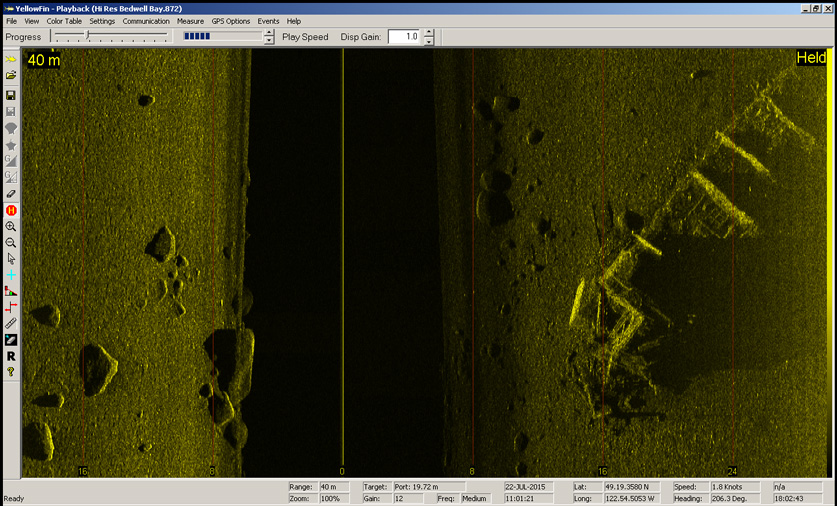
Task: Click the Held indicator on sonar view
Action: pyautogui.click(x=810, y=59)
